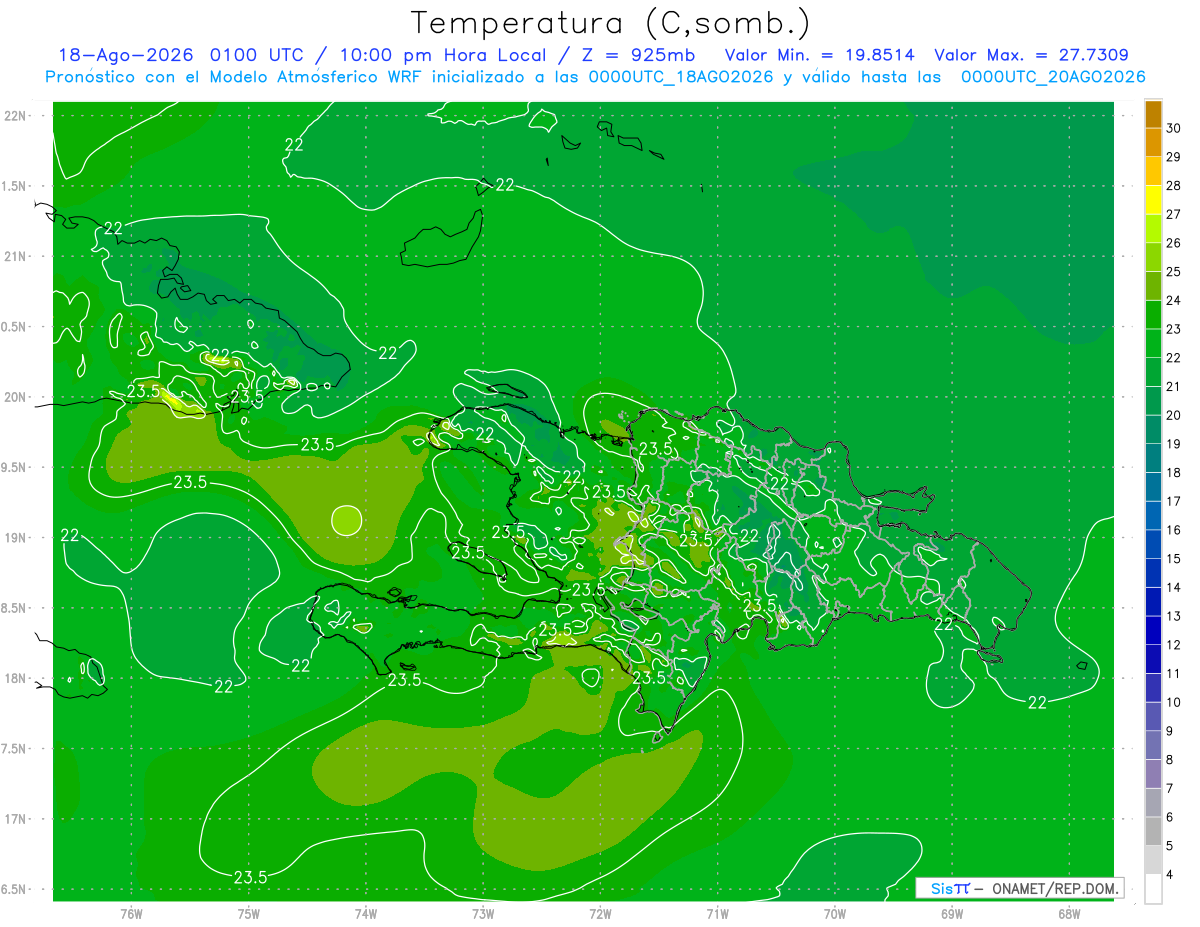
Task: Pick the color bar segment between 10 and 11
Action: click(1153, 689)
